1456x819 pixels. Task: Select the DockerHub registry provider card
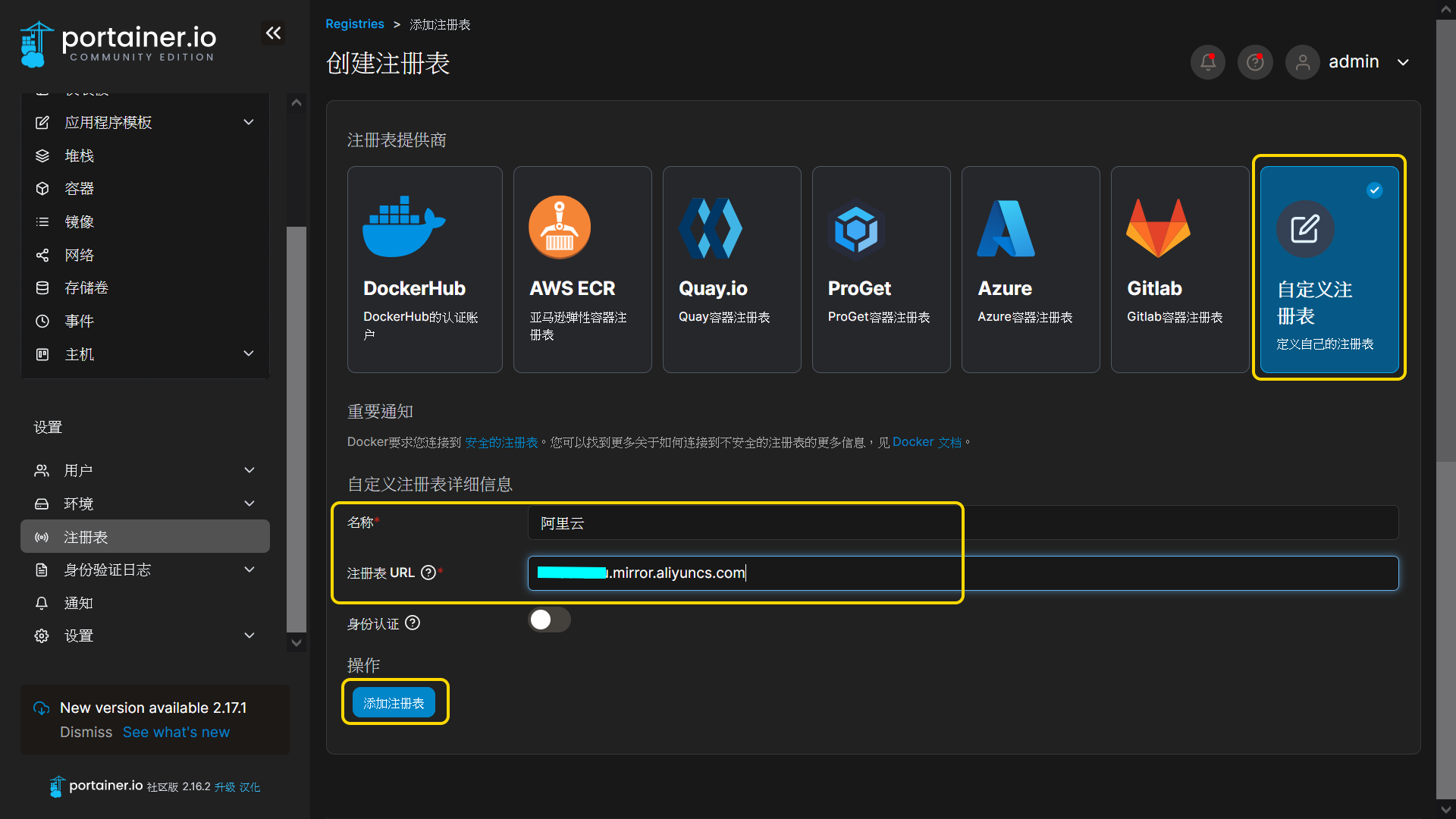pos(425,269)
